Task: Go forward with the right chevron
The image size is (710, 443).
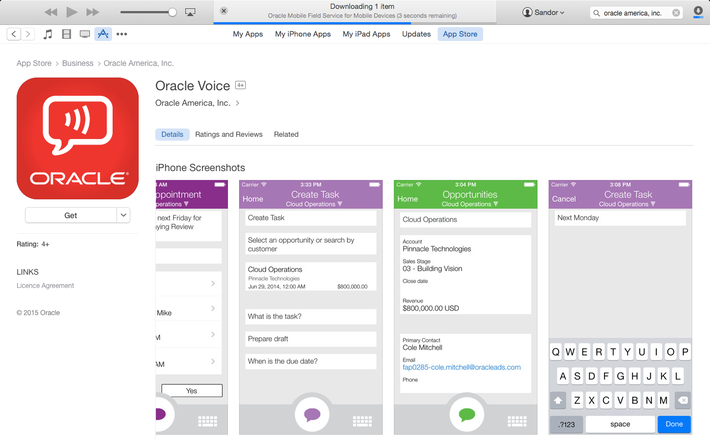Action: pyautogui.click(x=28, y=34)
